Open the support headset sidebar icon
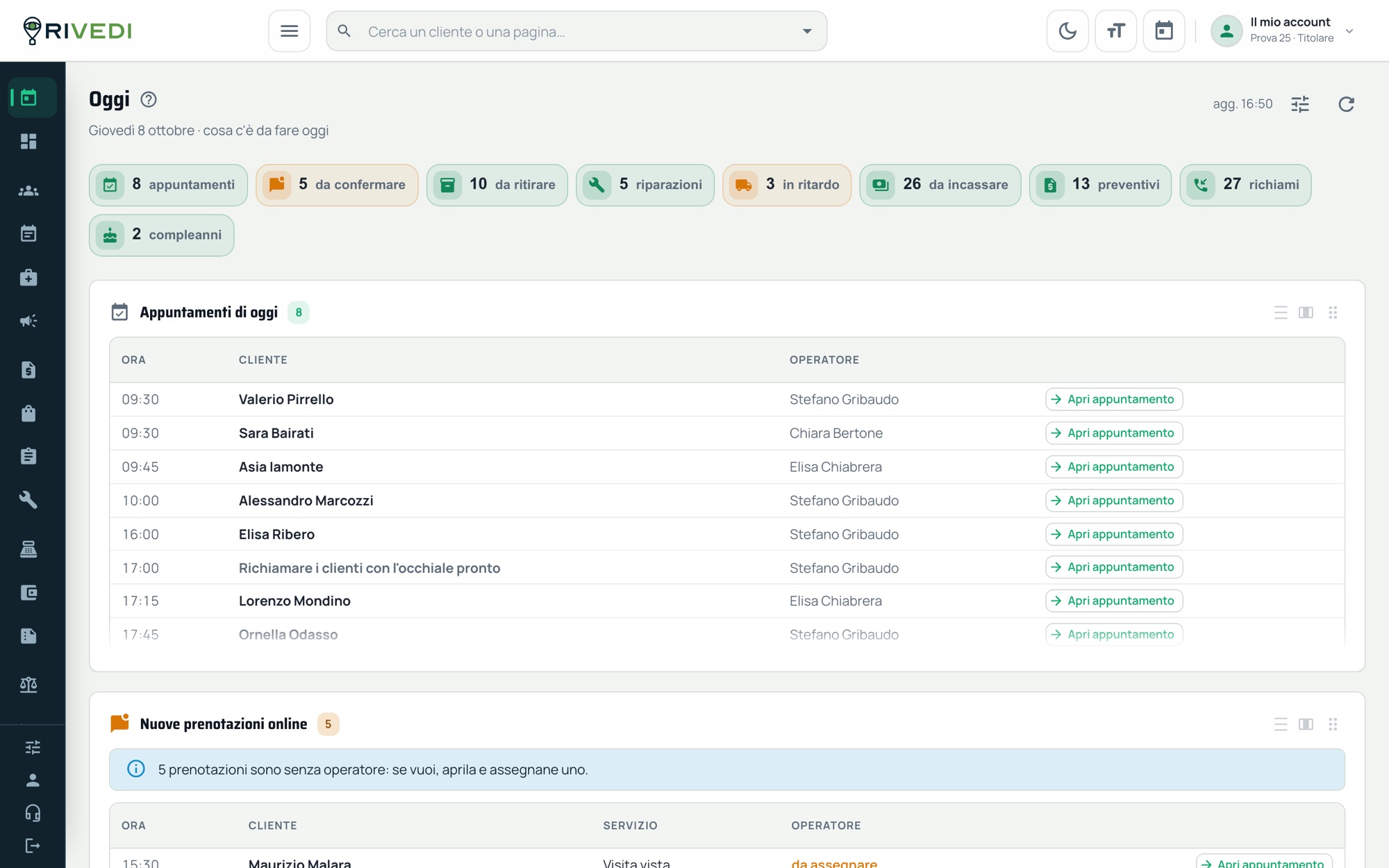 [33, 813]
